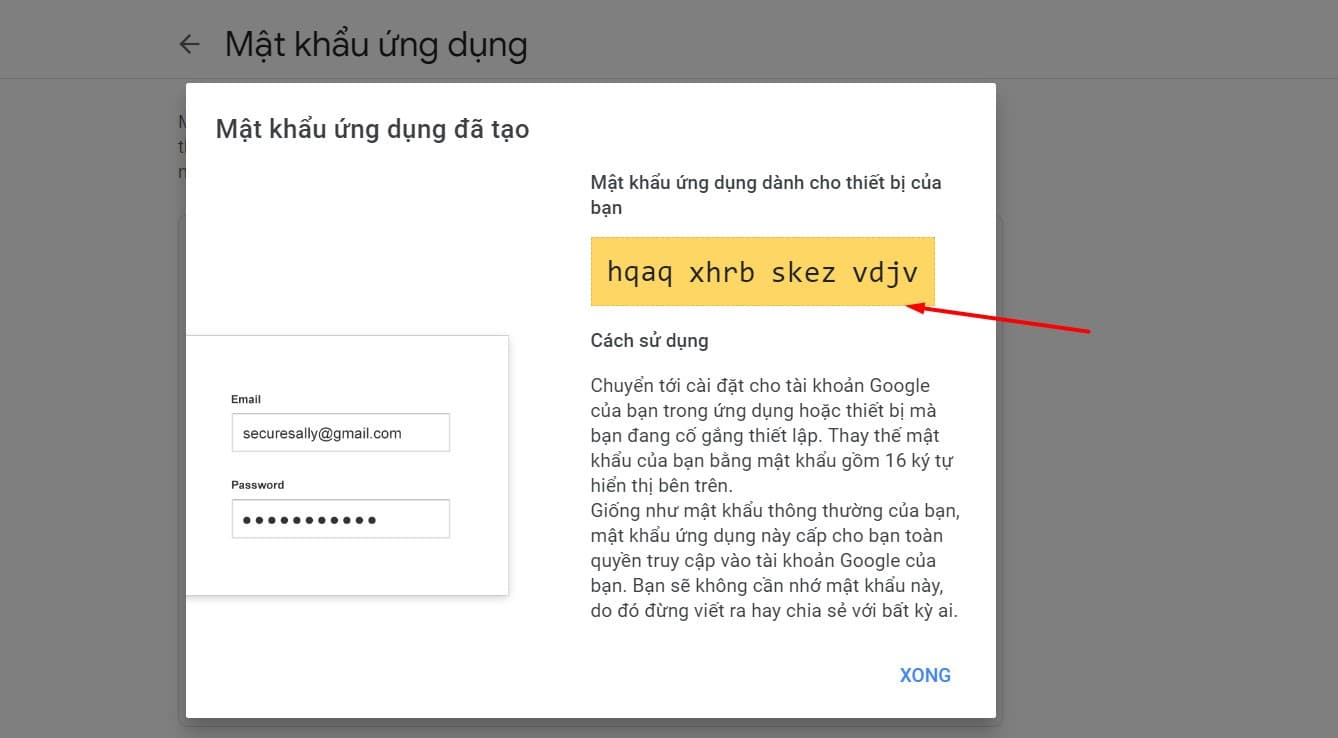Click inside the Password input field
Image resolution: width=1338 pixels, height=738 pixels.
[340, 518]
